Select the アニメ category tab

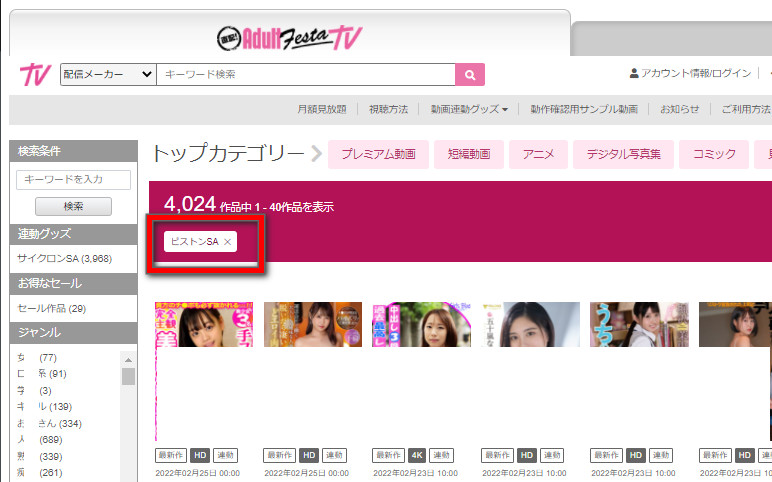click(538, 154)
